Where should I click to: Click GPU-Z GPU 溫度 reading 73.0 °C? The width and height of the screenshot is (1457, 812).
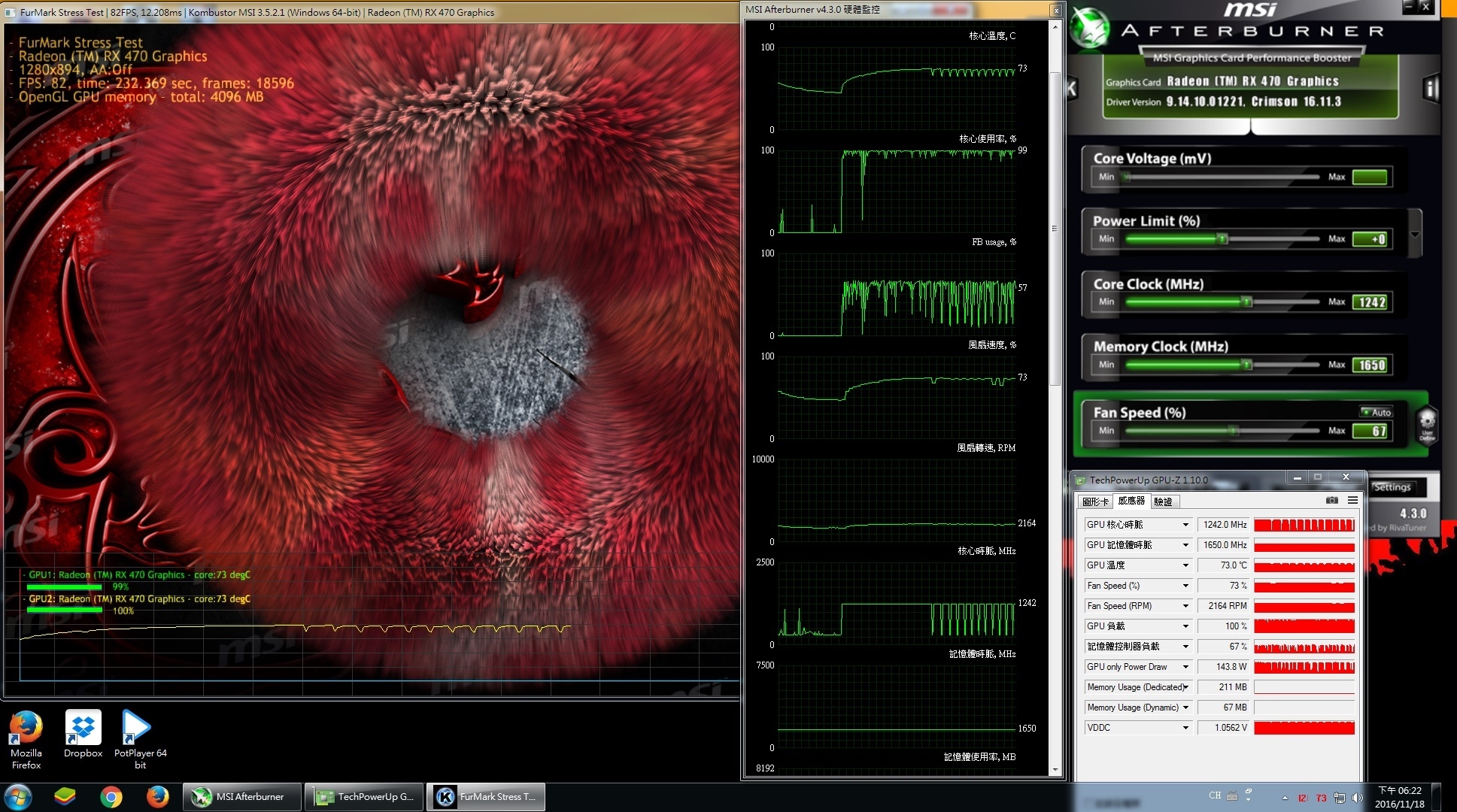pyautogui.click(x=1224, y=565)
